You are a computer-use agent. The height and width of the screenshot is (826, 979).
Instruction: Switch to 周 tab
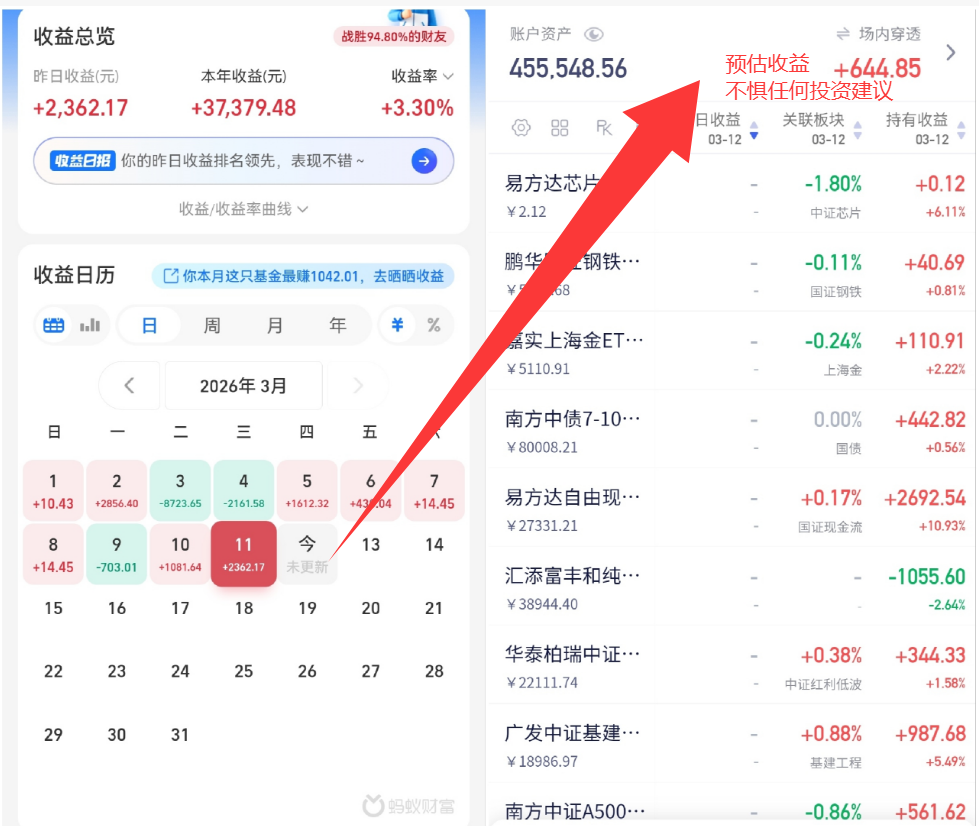[212, 325]
